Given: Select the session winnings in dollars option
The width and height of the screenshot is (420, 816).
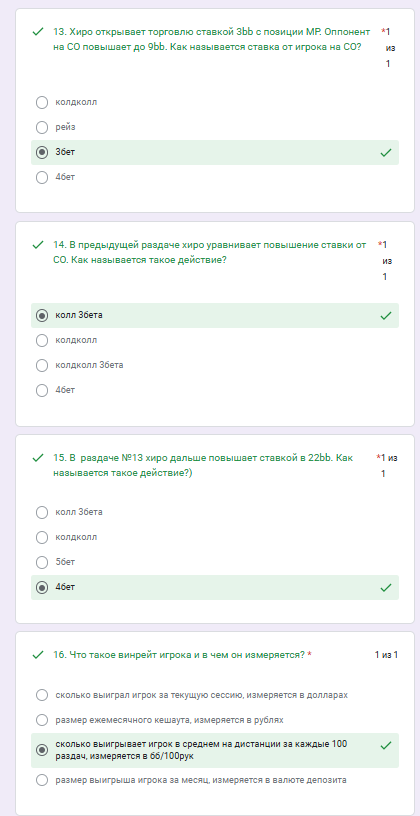Looking at the screenshot, I should (x=42, y=695).
